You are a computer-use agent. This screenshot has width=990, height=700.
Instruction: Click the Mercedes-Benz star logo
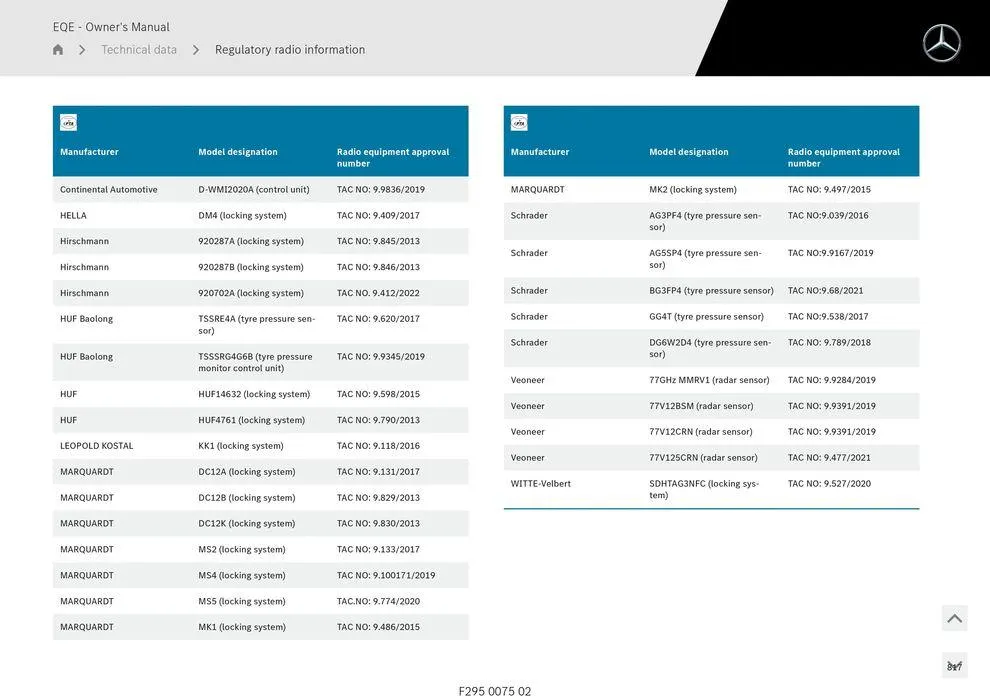tap(941, 43)
